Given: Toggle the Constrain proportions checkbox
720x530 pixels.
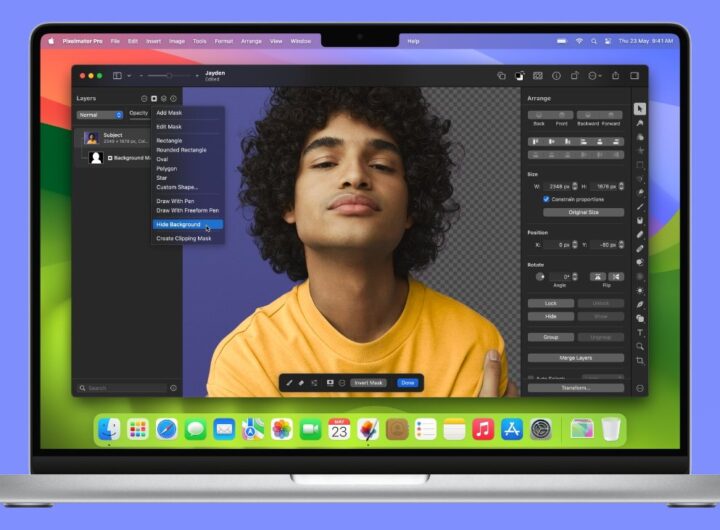Looking at the screenshot, I should click(546, 199).
